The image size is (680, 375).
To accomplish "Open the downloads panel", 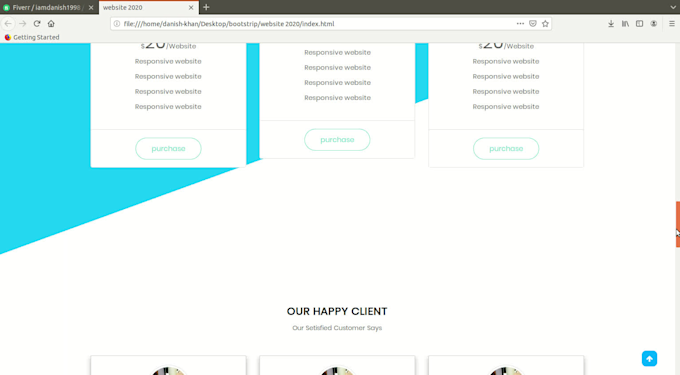I will click(x=611, y=23).
